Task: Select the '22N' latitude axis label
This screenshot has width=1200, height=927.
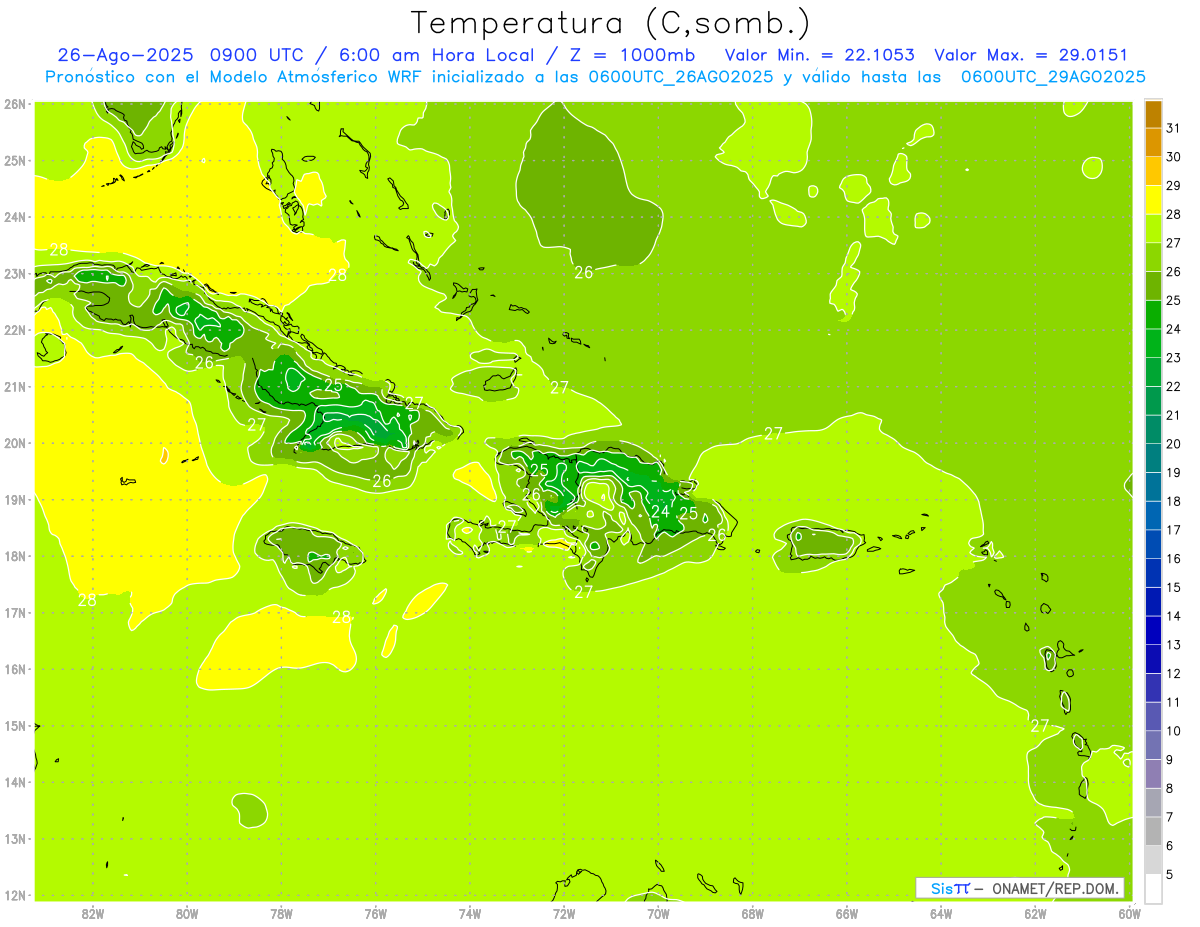Action: pos(15,330)
